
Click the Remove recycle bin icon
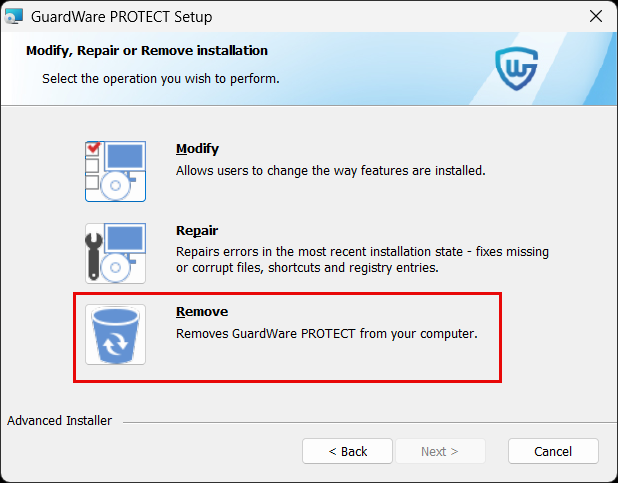[115, 334]
